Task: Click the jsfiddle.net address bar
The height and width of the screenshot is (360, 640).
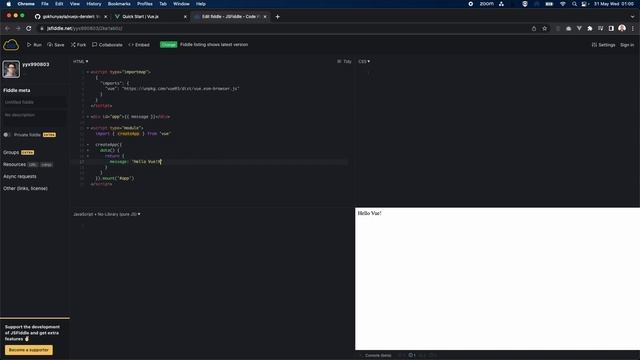Action: pyautogui.click(x=282, y=29)
